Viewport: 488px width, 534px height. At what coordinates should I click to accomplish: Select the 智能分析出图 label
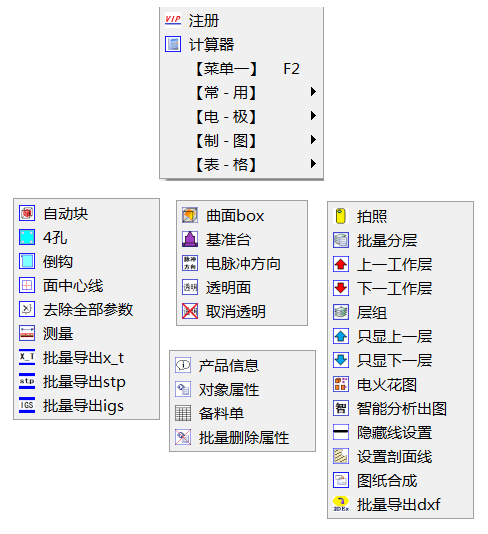coord(402,408)
